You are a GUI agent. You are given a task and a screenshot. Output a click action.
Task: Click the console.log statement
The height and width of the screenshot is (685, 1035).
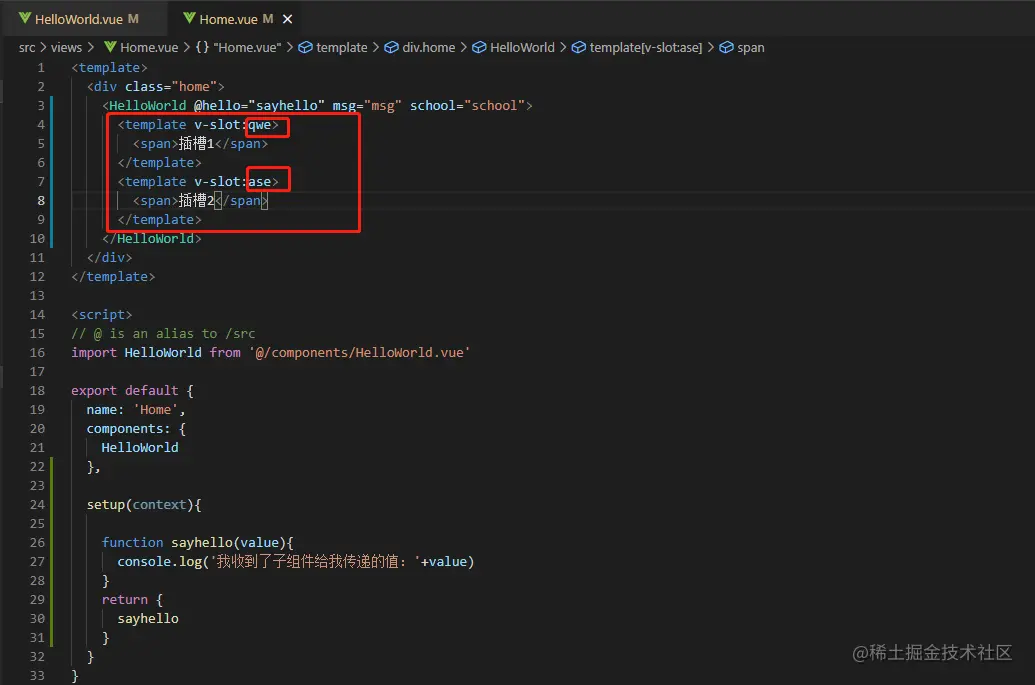(x=296, y=562)
